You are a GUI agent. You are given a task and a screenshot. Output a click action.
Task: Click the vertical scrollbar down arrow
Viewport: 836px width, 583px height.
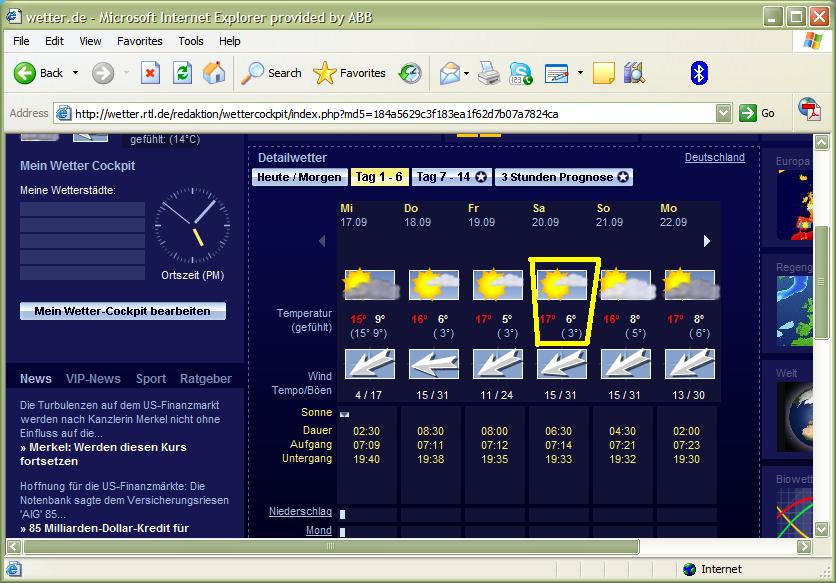(822, 529)
